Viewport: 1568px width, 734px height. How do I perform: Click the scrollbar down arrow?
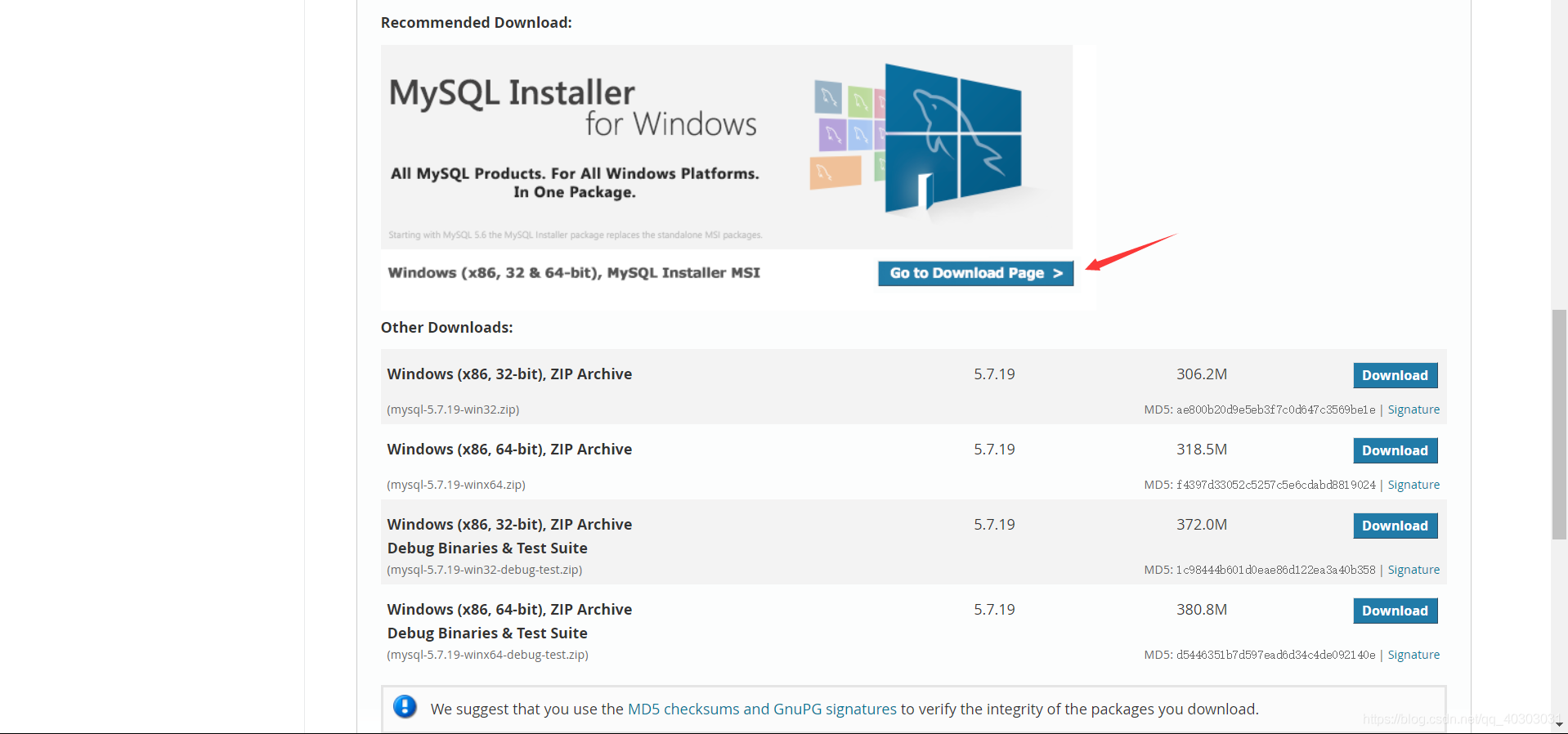pos(1559,724)
